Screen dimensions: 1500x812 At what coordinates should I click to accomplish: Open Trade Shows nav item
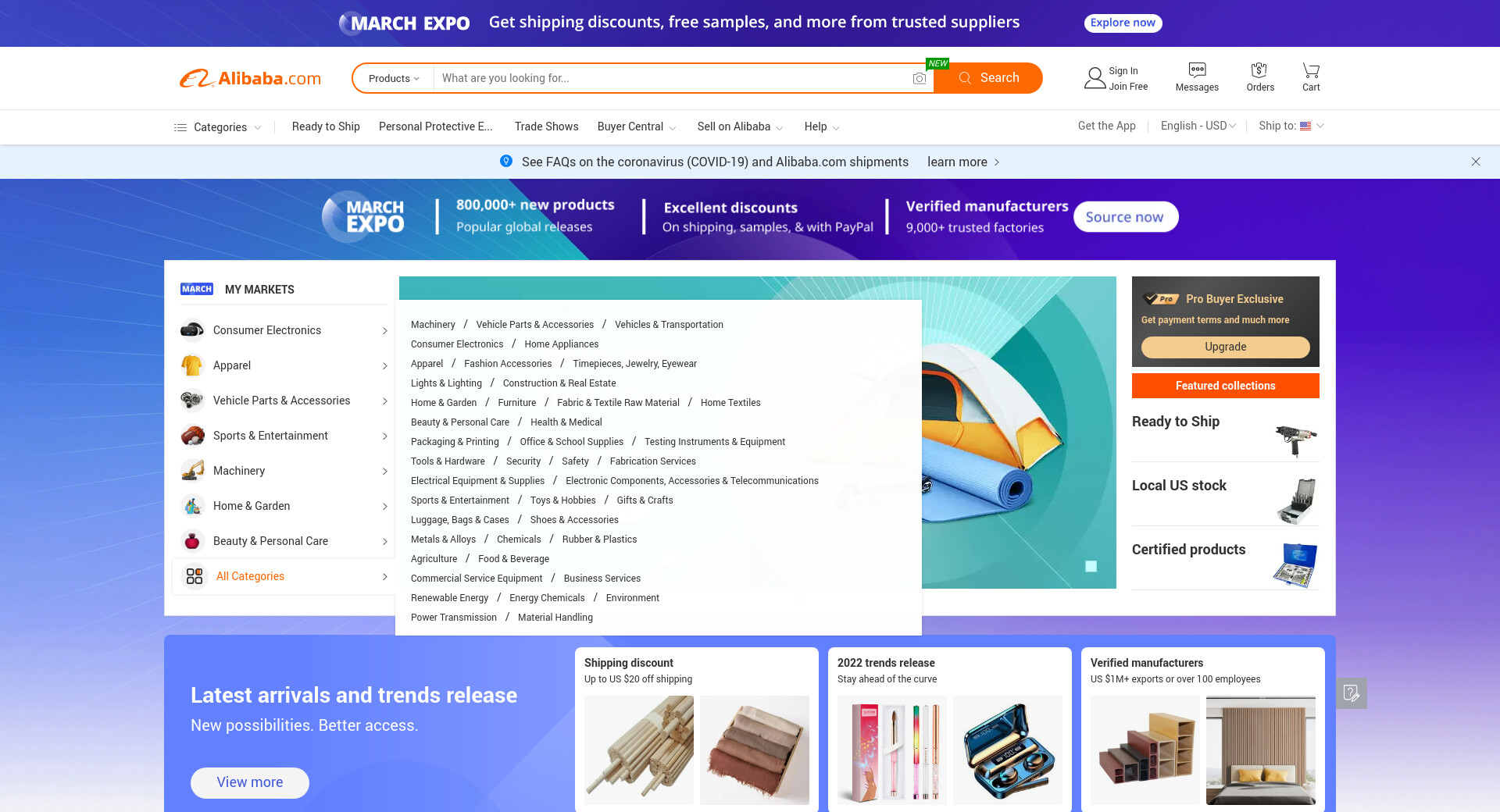pyautogui.click(x=546, y=126)
